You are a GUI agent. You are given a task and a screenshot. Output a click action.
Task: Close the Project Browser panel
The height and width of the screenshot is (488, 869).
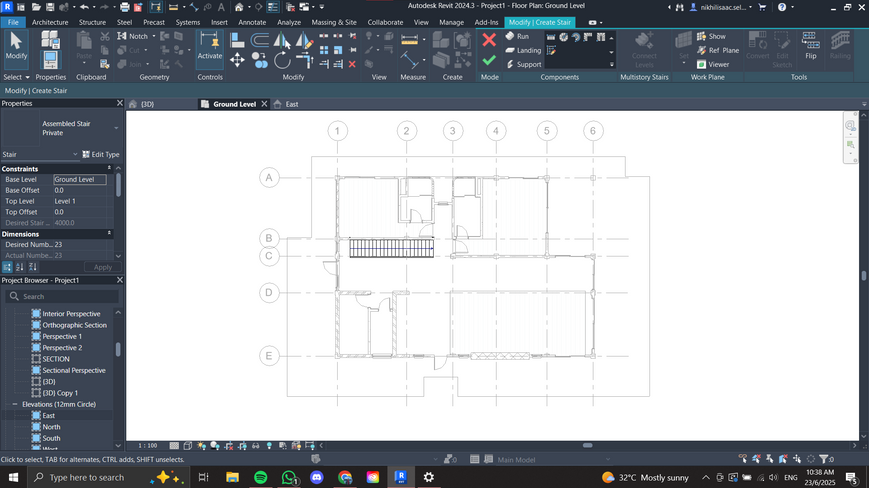pyautogui.click(x=119, y=280)
